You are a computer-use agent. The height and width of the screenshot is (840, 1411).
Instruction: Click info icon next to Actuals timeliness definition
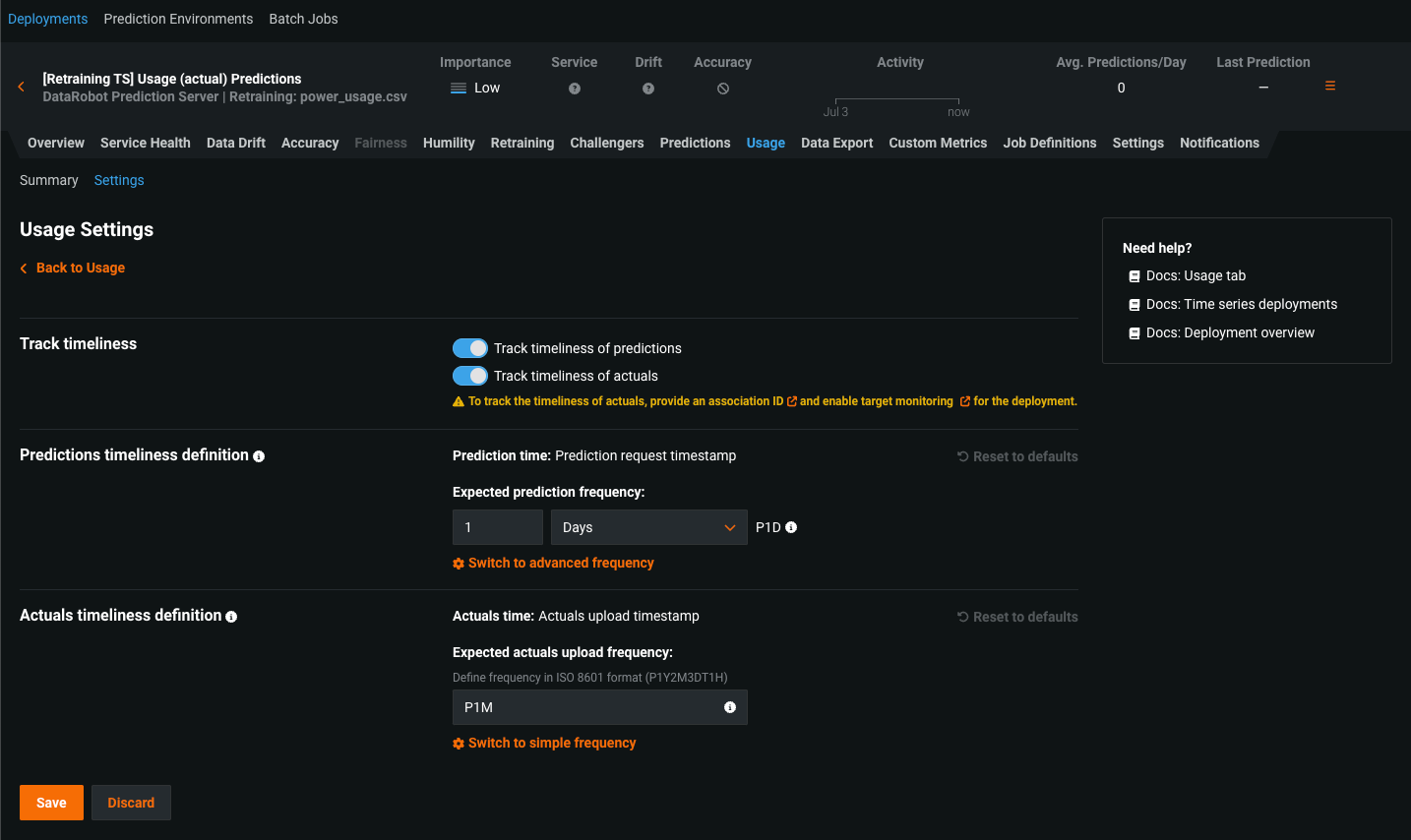click(231, 617)
